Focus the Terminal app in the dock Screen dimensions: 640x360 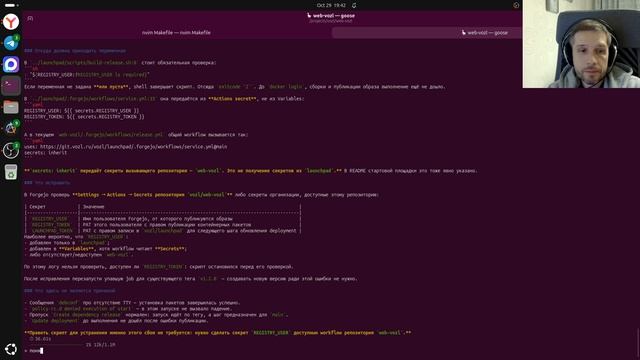11,86
